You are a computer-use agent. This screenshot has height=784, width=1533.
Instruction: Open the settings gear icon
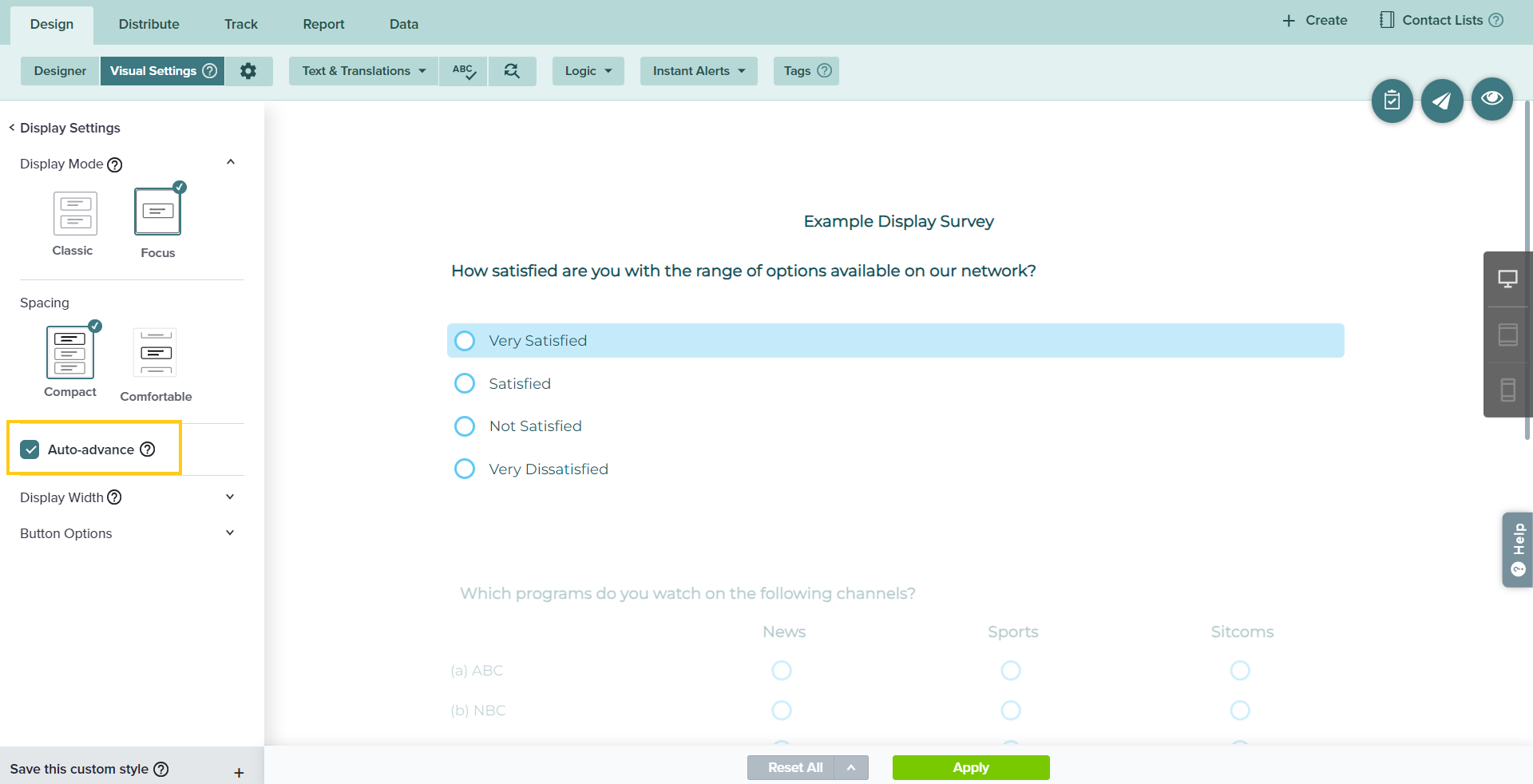click(x=248, y=71)
